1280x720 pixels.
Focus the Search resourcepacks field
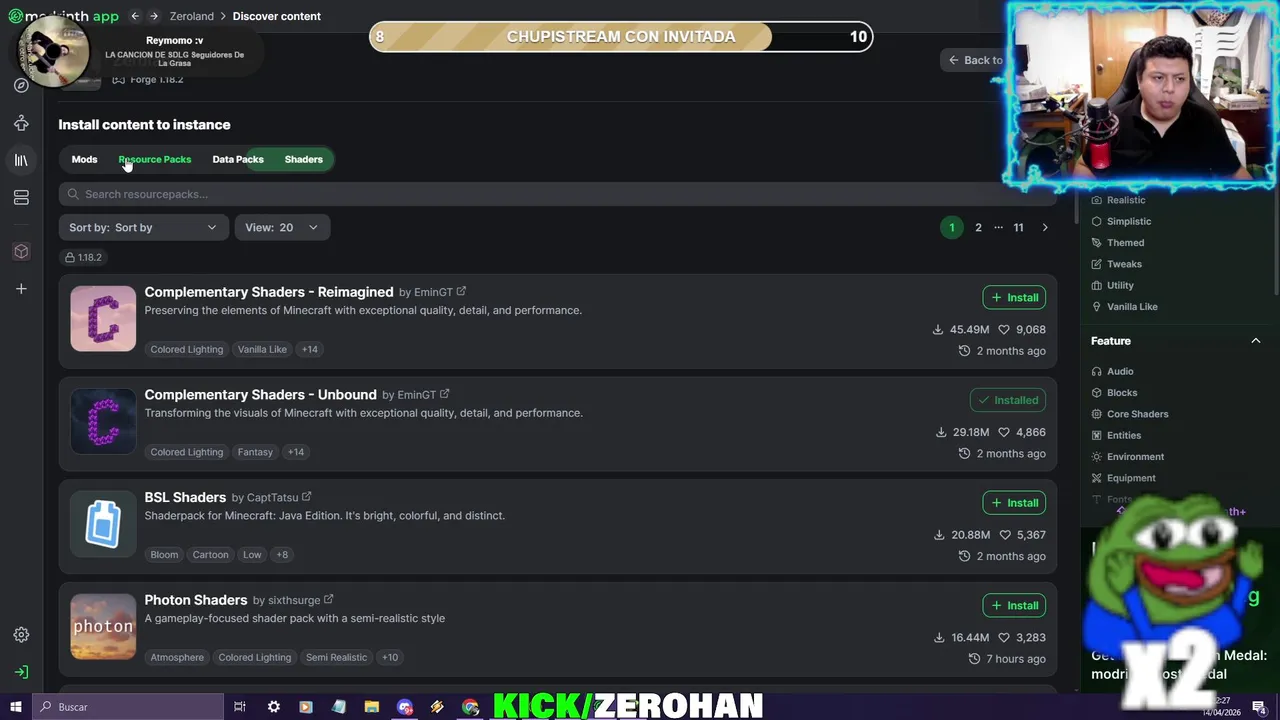point(557,194)
